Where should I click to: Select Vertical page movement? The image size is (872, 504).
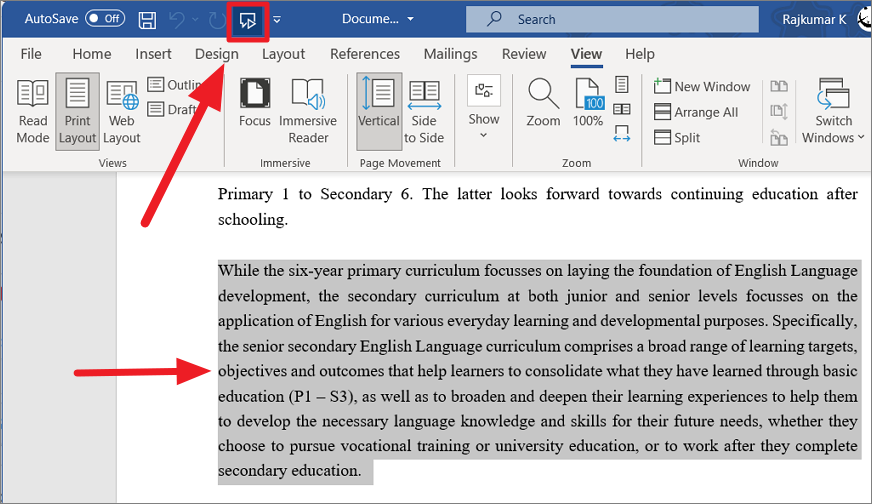coord(379,111)
